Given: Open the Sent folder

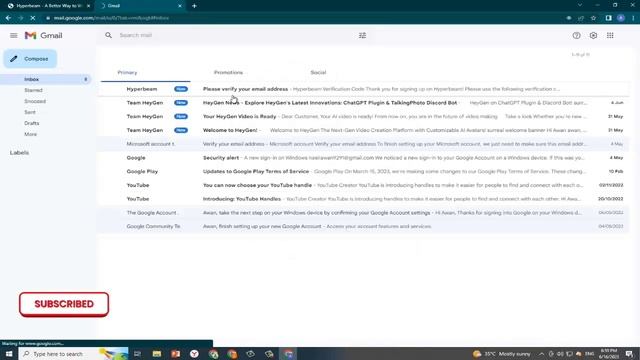Looking at the screenshot, I should (x=30, y=112).
